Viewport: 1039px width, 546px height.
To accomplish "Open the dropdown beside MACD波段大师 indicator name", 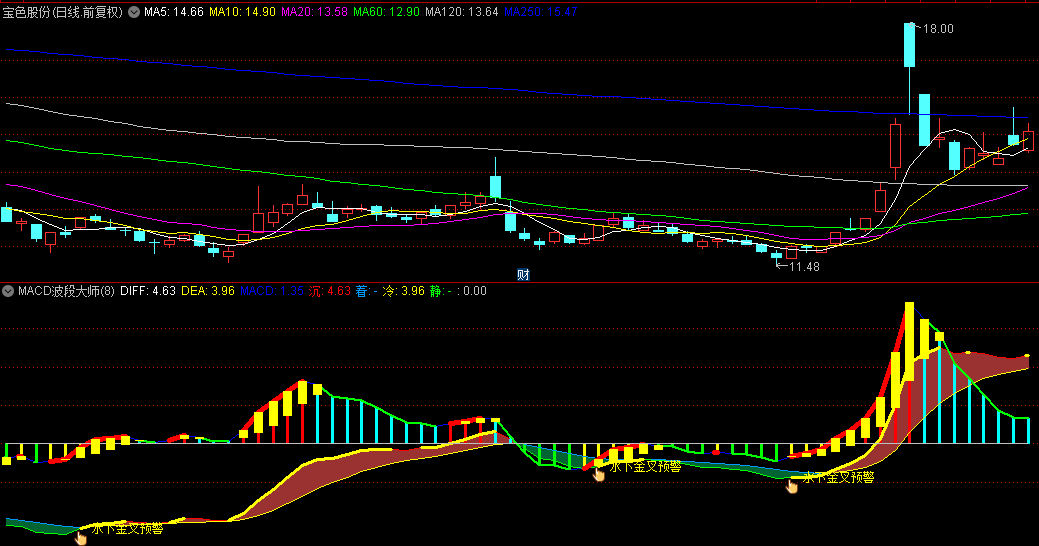I will pos(8,291).
